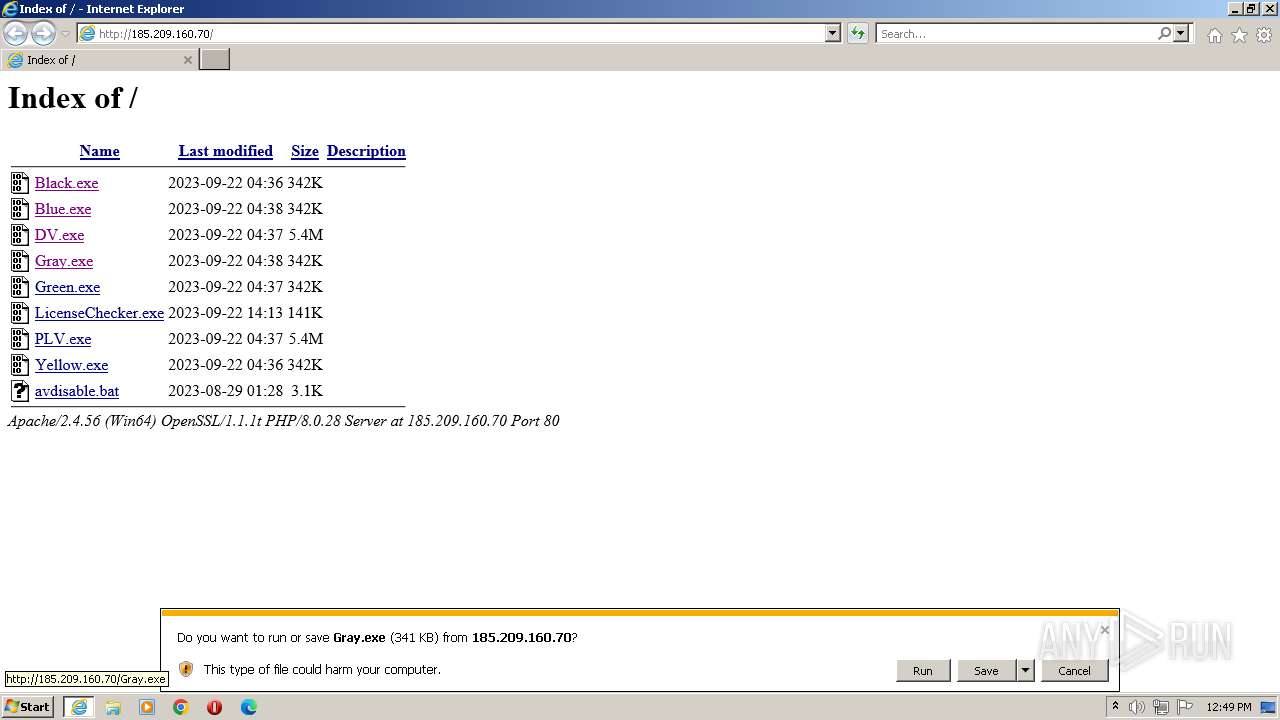Click the magnifier search icon

point(1165,33)
